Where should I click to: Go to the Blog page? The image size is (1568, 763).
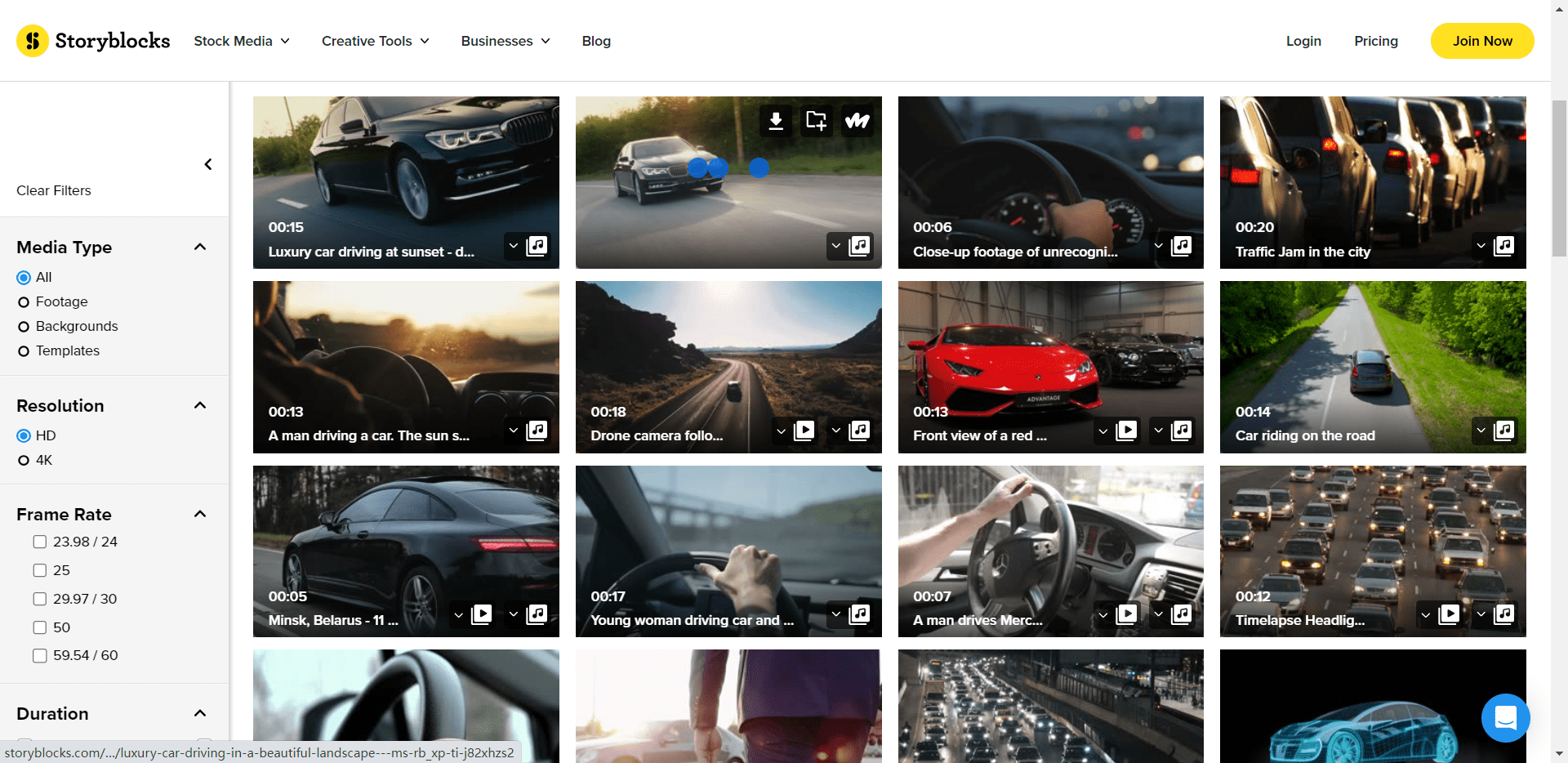coord(596,41)
